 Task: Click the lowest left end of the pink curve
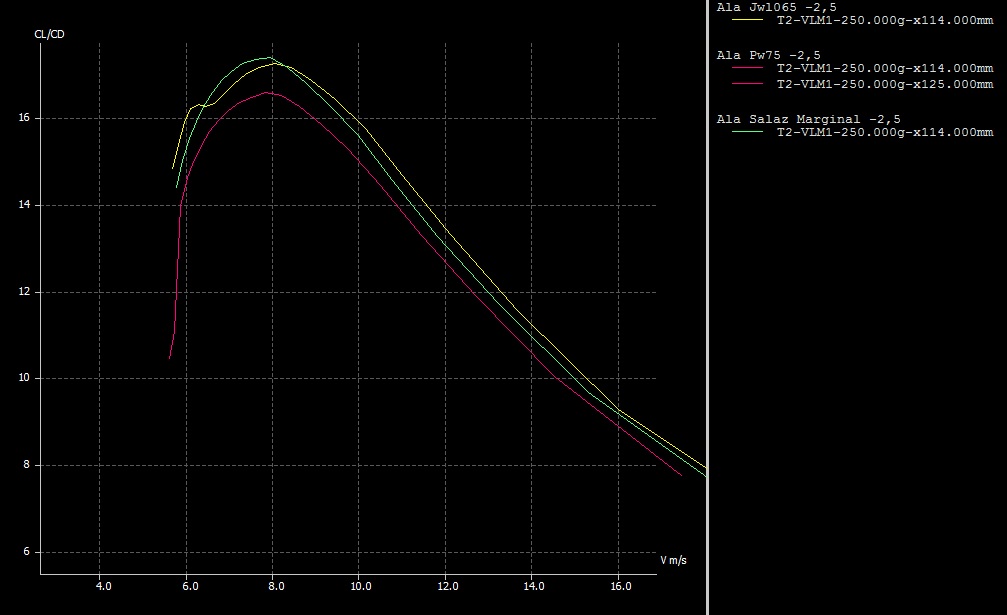(x=170, y=357)
